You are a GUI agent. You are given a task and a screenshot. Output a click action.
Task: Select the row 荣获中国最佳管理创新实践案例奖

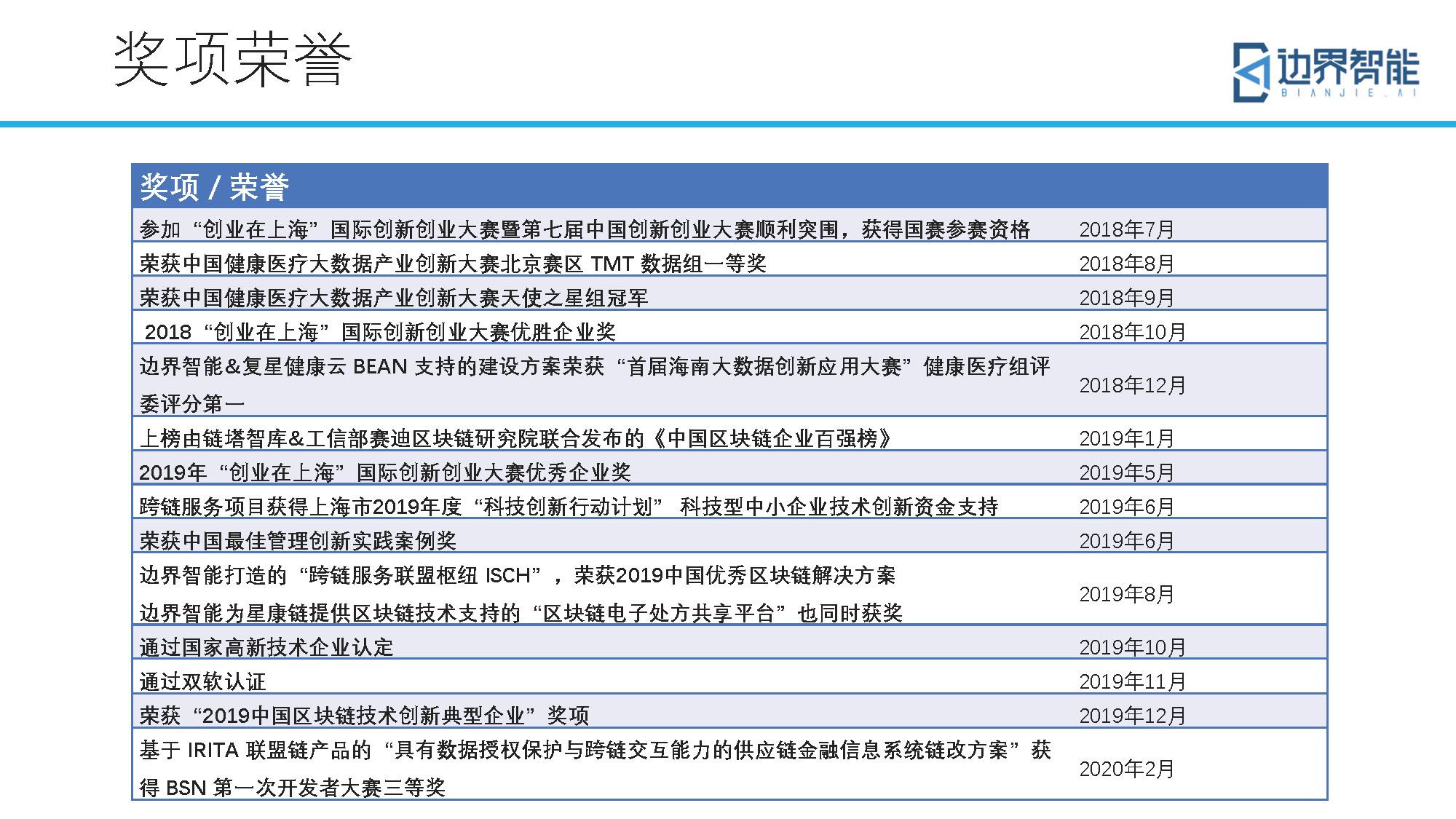(729, 537)
